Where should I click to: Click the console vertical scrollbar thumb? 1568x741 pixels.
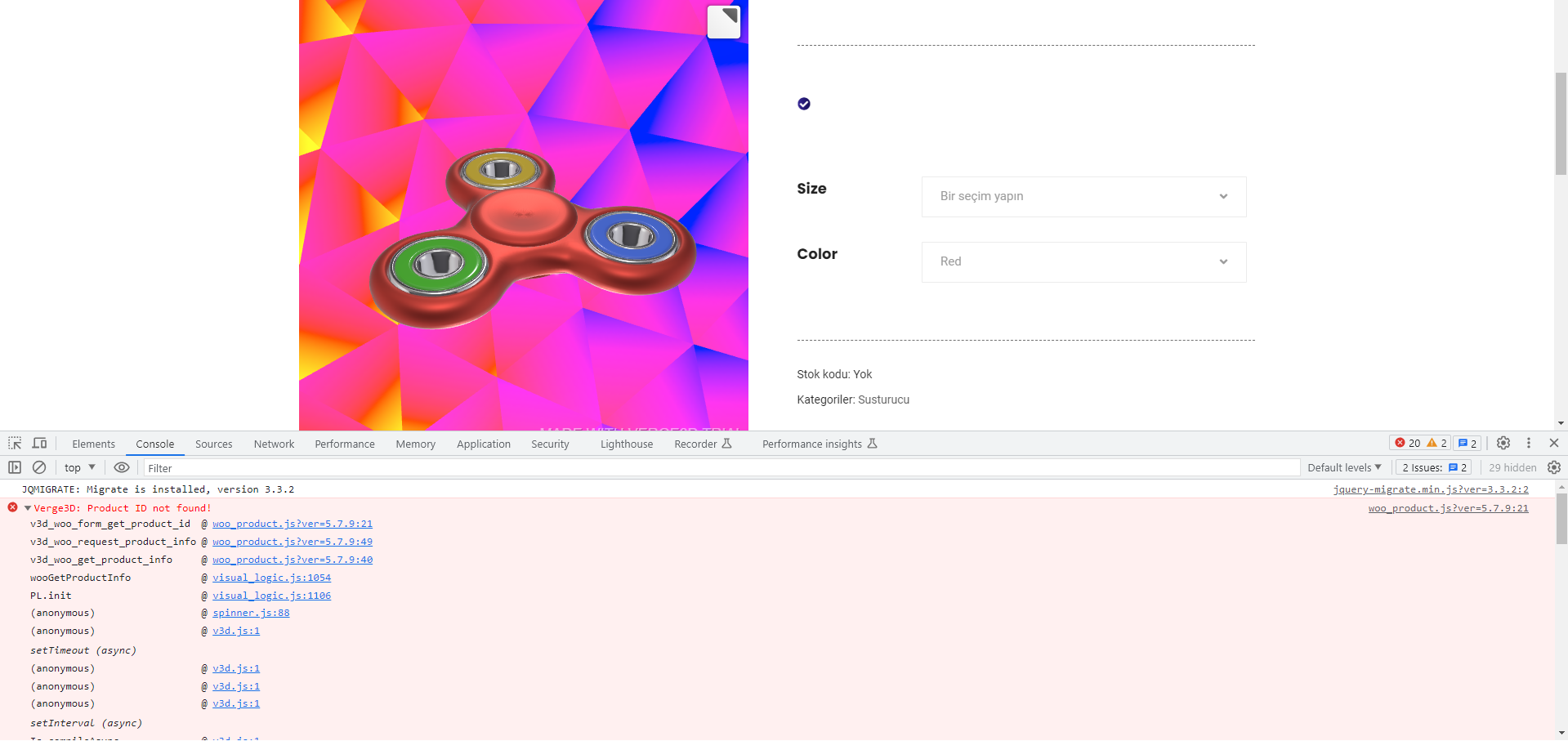pyautogui.click(x=1561, y=518)
